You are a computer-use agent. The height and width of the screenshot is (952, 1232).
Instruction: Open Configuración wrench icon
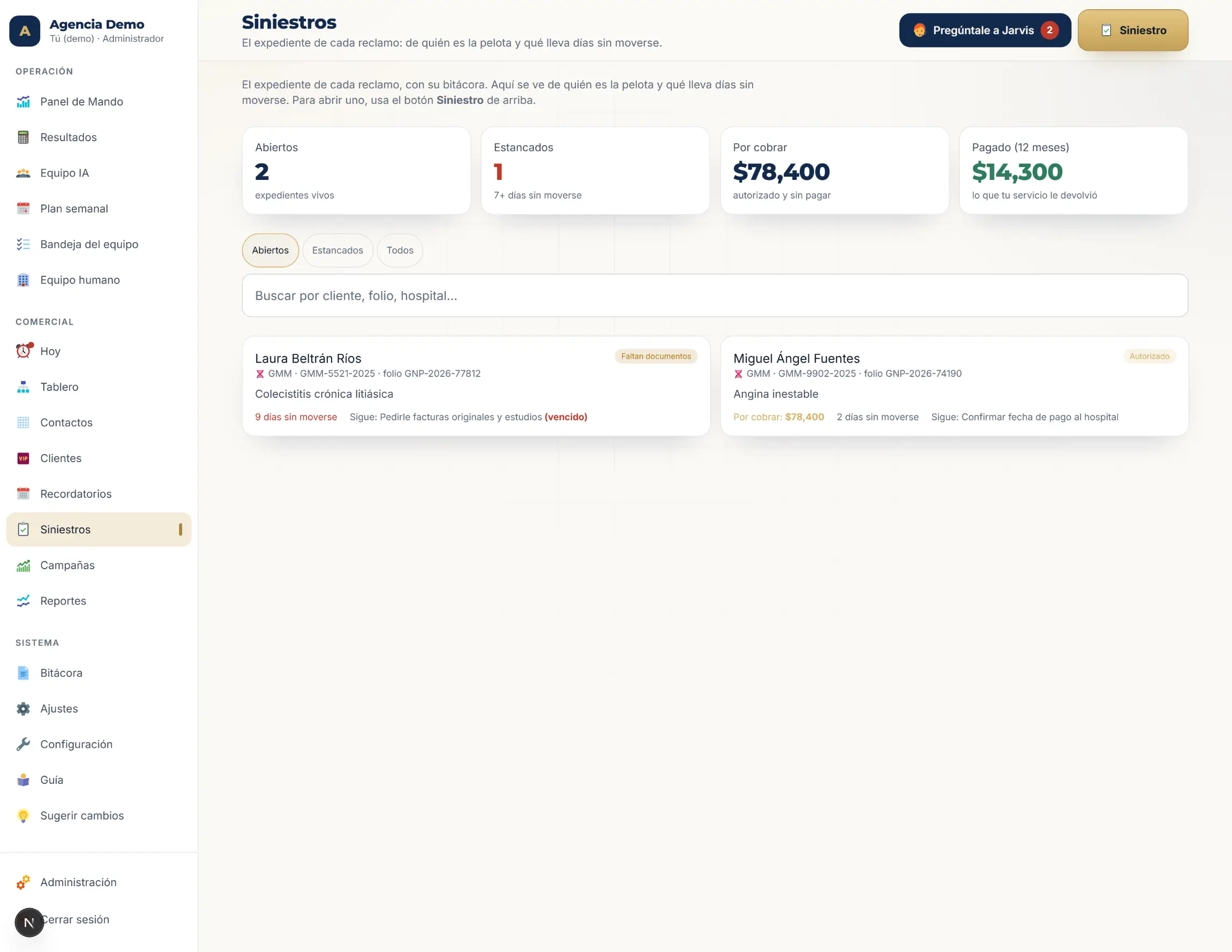(x=23, y=744)
